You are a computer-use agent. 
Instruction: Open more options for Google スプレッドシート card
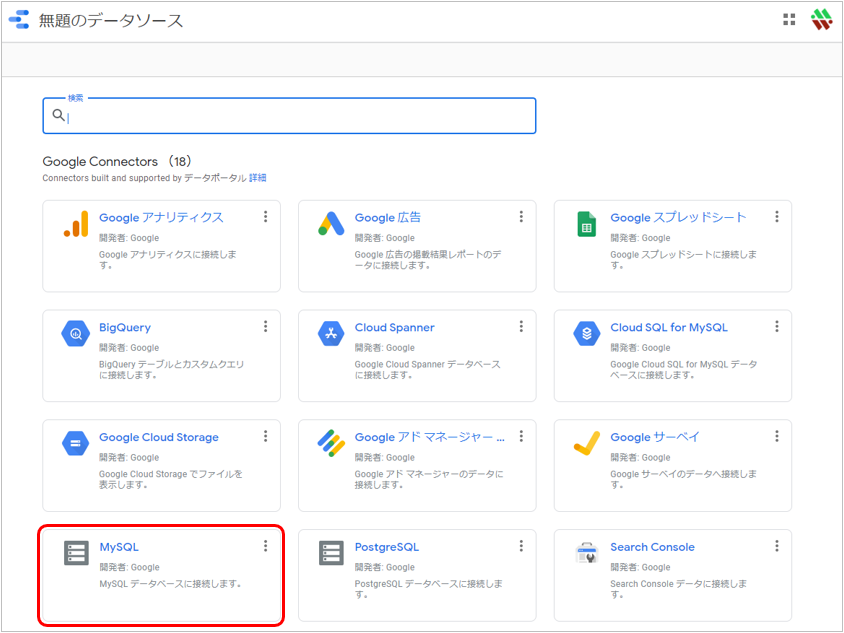click(x=777, y=216)
